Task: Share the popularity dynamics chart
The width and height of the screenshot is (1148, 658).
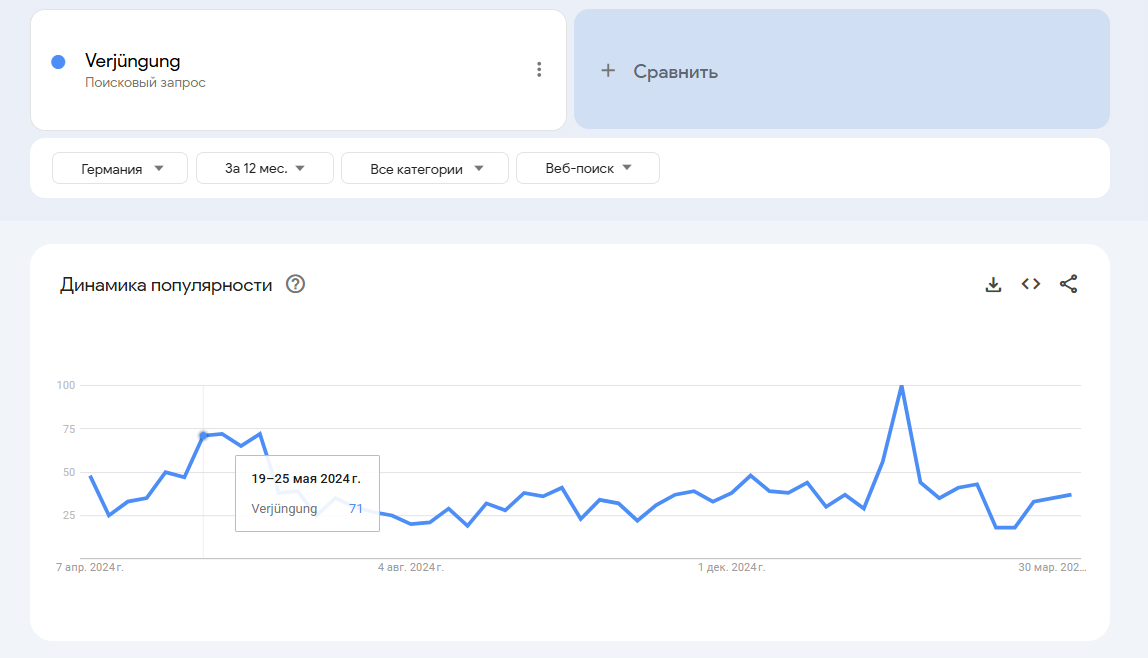Action: pos(1068,284)
